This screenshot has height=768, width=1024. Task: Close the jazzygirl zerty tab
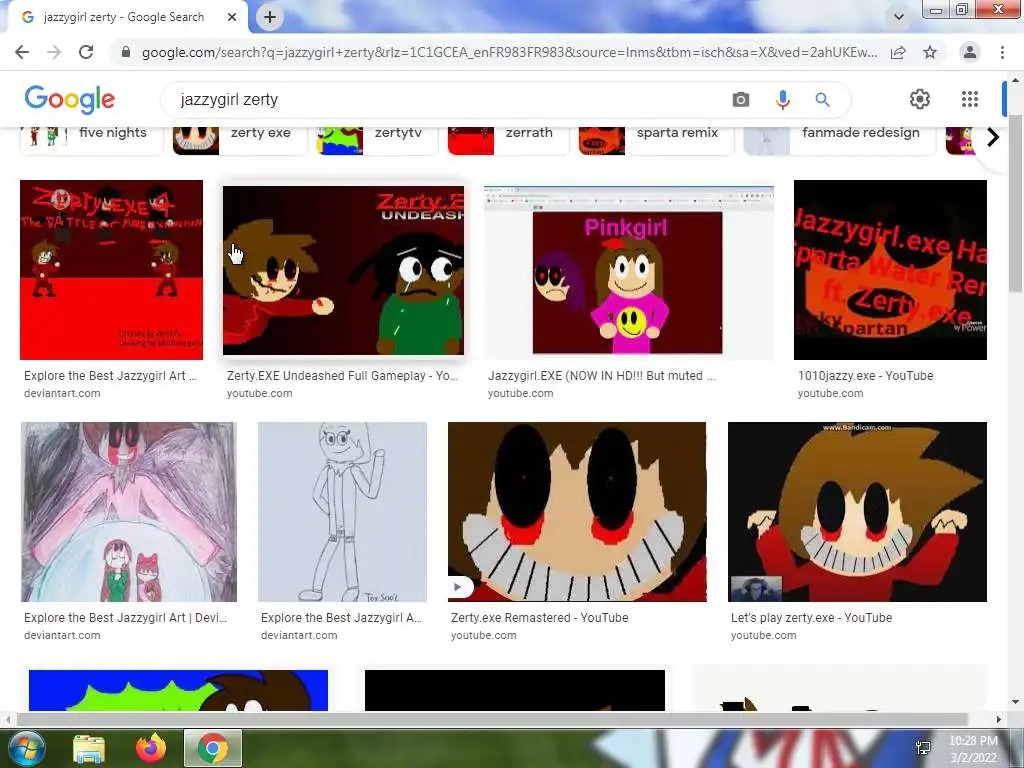point(232,17)
